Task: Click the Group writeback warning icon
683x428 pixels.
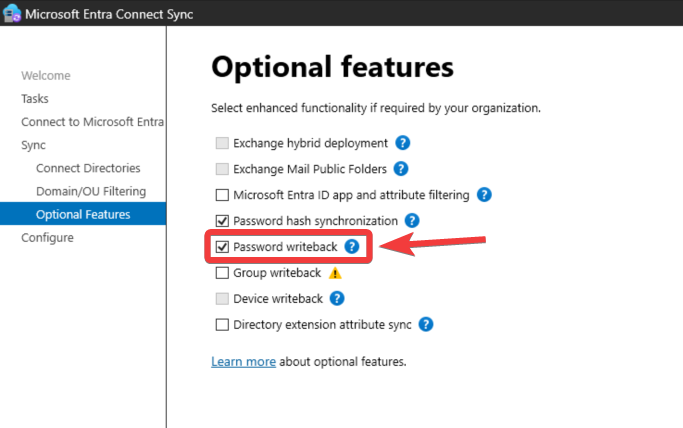Action: click(335, 273)
